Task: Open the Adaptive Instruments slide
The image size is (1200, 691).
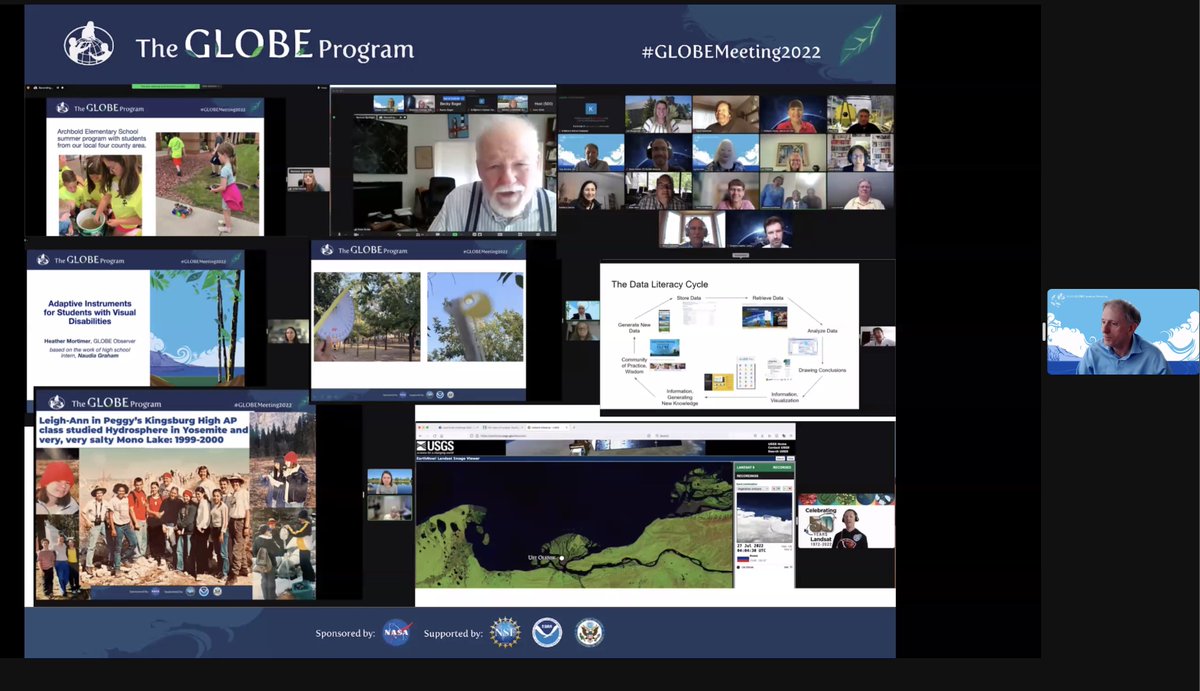Action: click(x=136, y=318)
